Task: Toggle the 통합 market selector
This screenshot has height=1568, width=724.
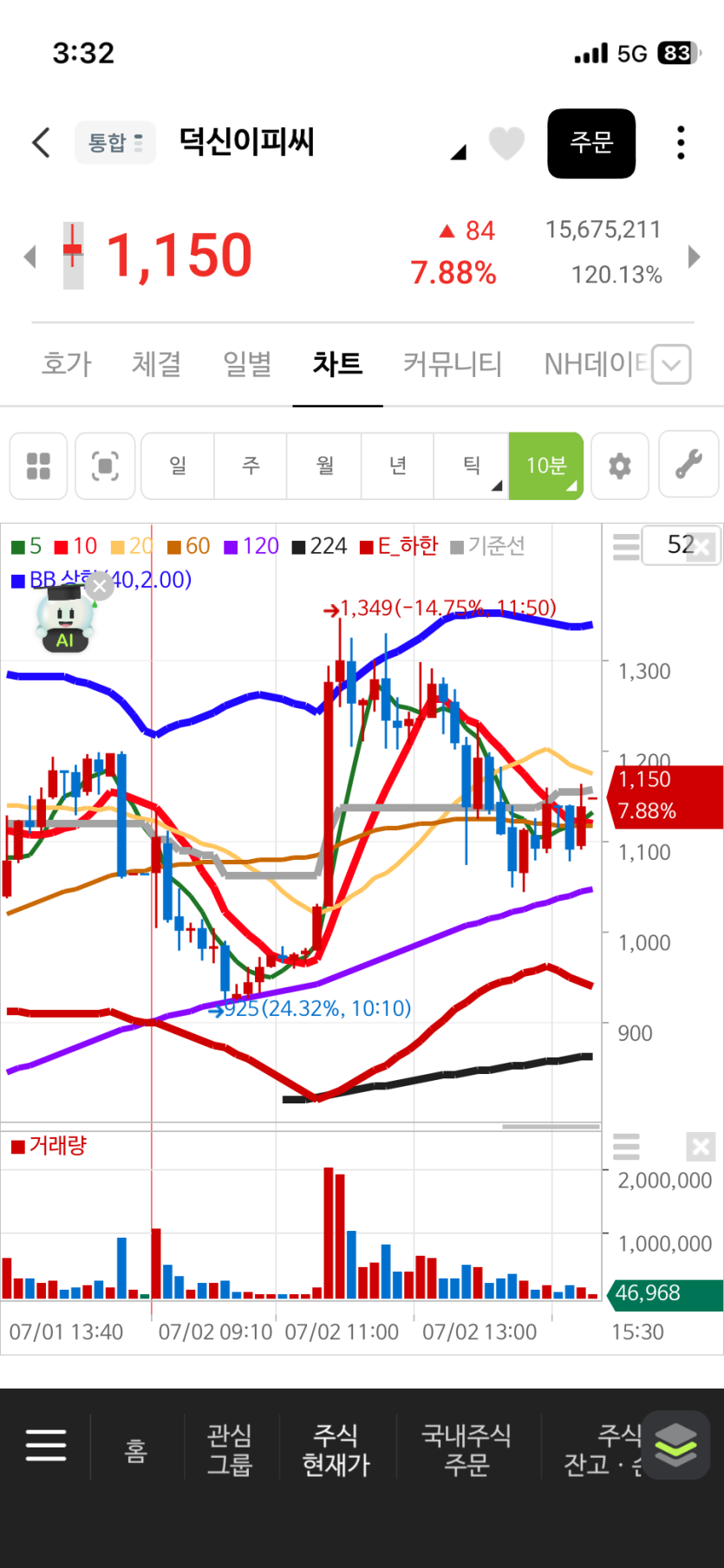Action: pyautogui.click(x=115, y=142)
